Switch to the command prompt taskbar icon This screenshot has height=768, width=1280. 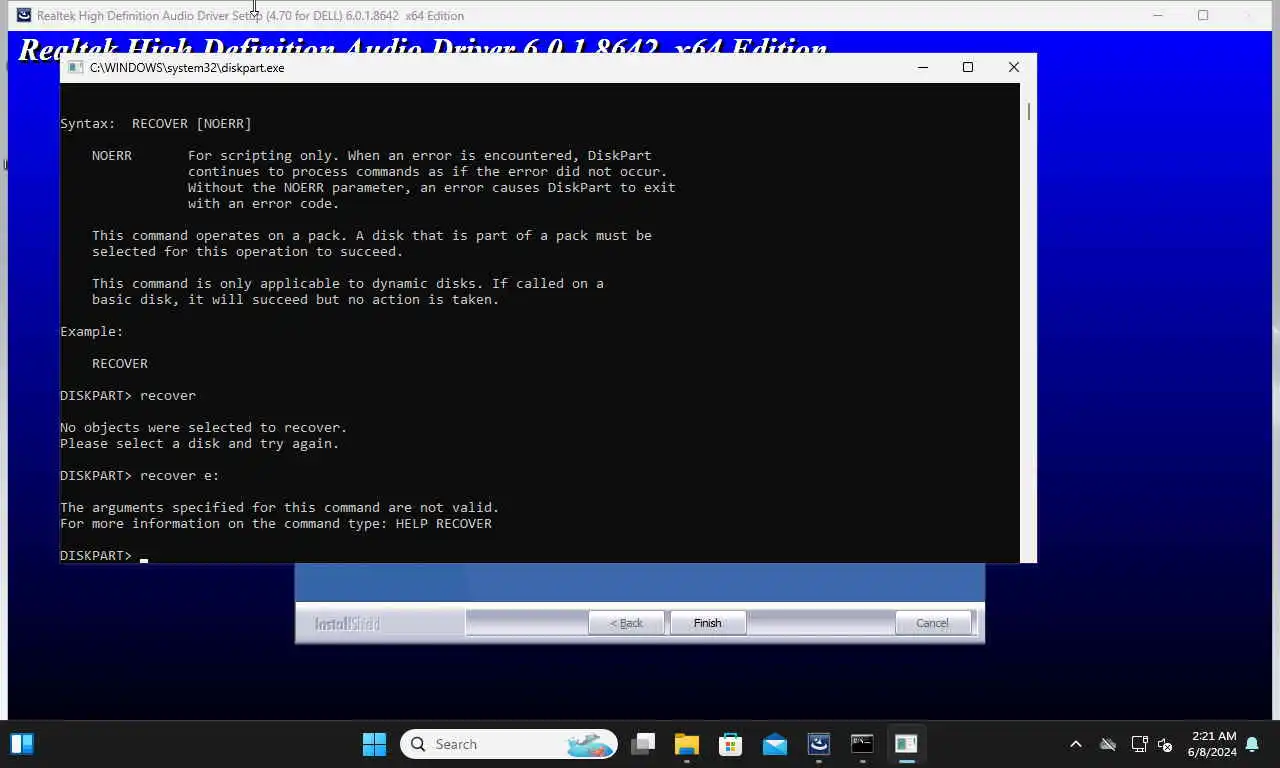pyautogui.click(x=862, y=744)
